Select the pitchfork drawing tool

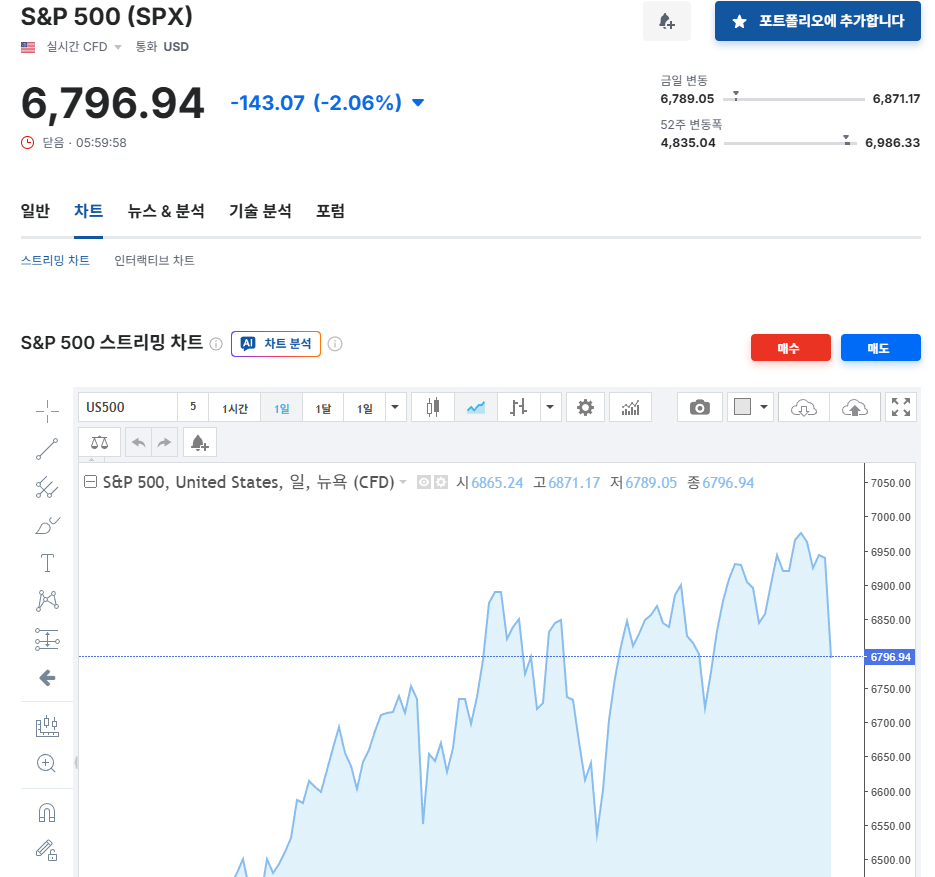pyautogui.click(x=47, y=487)
